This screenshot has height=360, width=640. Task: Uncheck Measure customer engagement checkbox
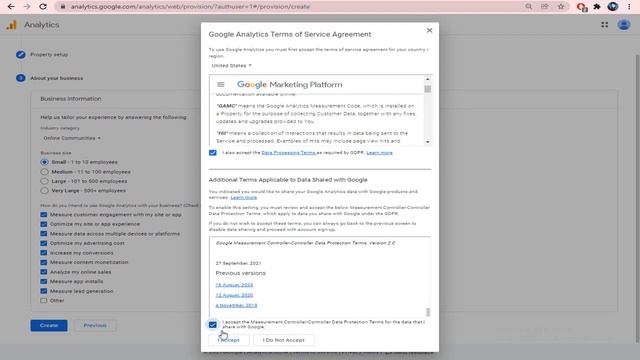click(44, 215)
